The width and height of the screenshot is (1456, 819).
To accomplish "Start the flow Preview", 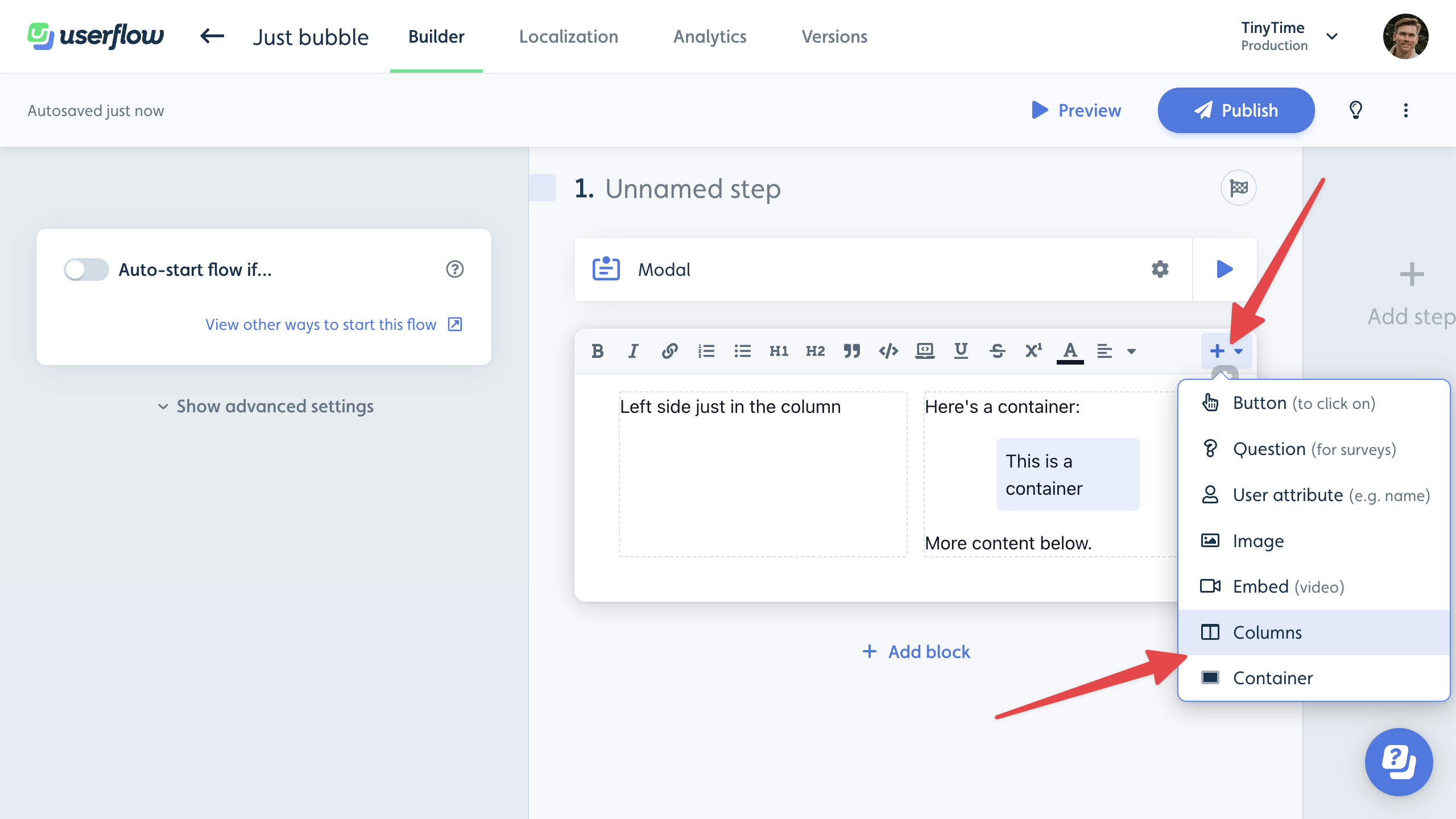I will coord(1076,110).
